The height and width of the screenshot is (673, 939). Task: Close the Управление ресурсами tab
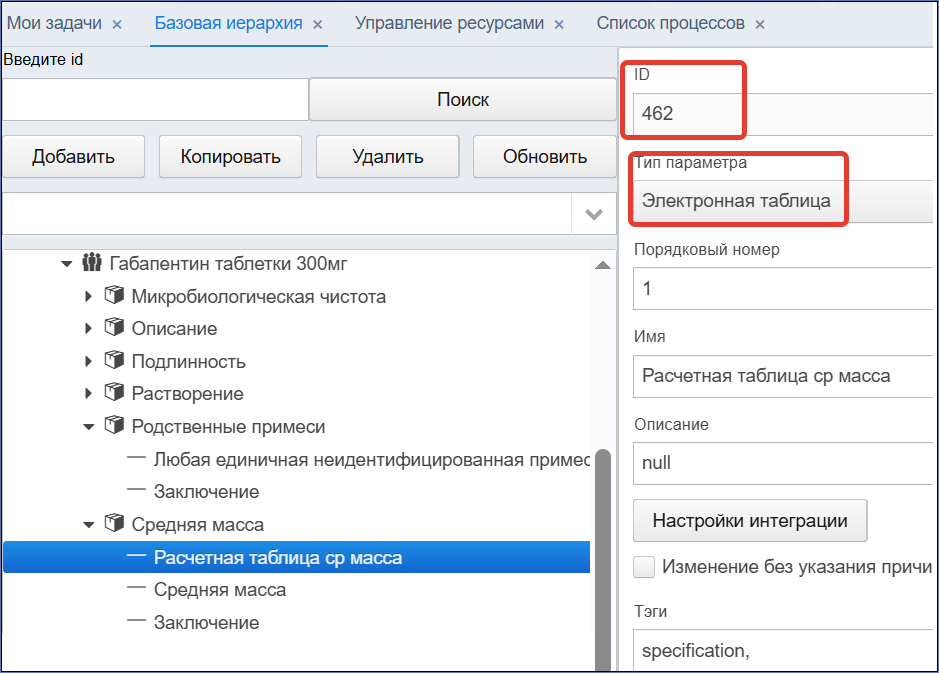point(559,25)
